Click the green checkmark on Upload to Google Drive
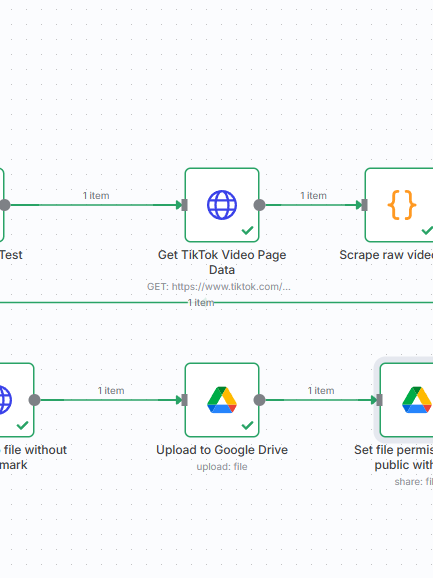The height and width of the screenshot is (578, 433). 247,425
